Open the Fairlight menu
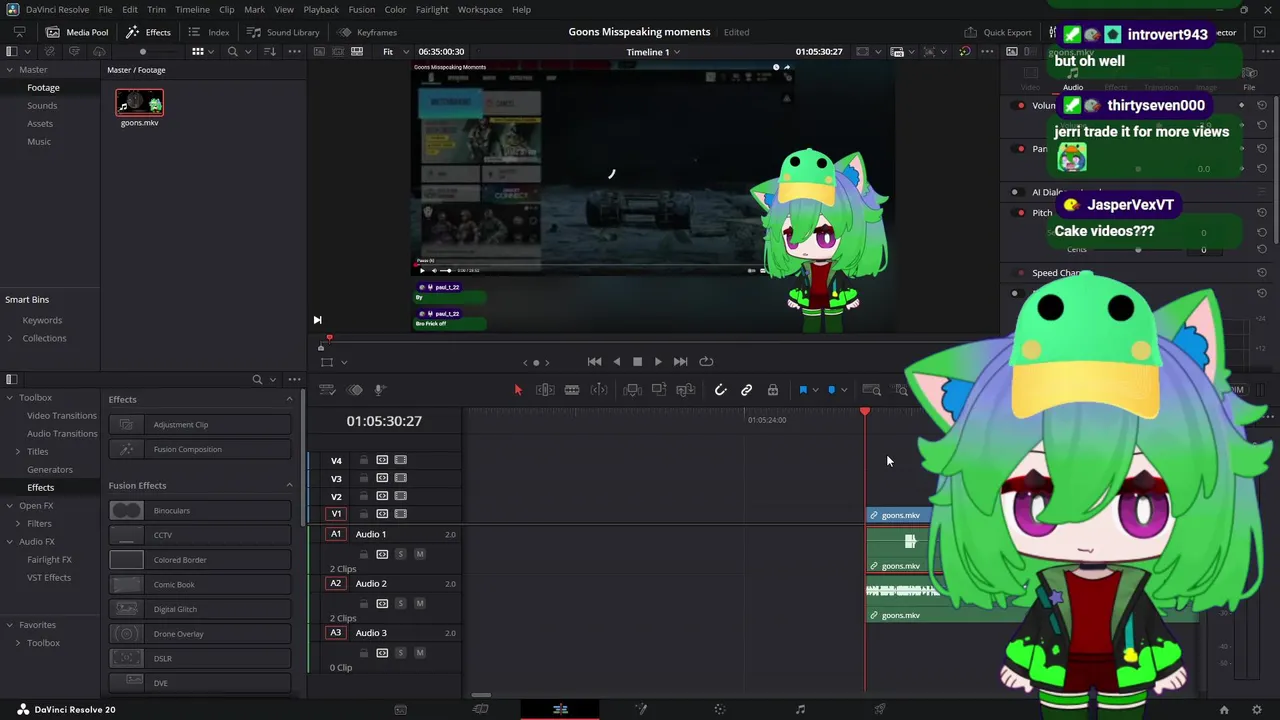The height and width of the screenshot is (720, 1280). [x=432, y=9]
